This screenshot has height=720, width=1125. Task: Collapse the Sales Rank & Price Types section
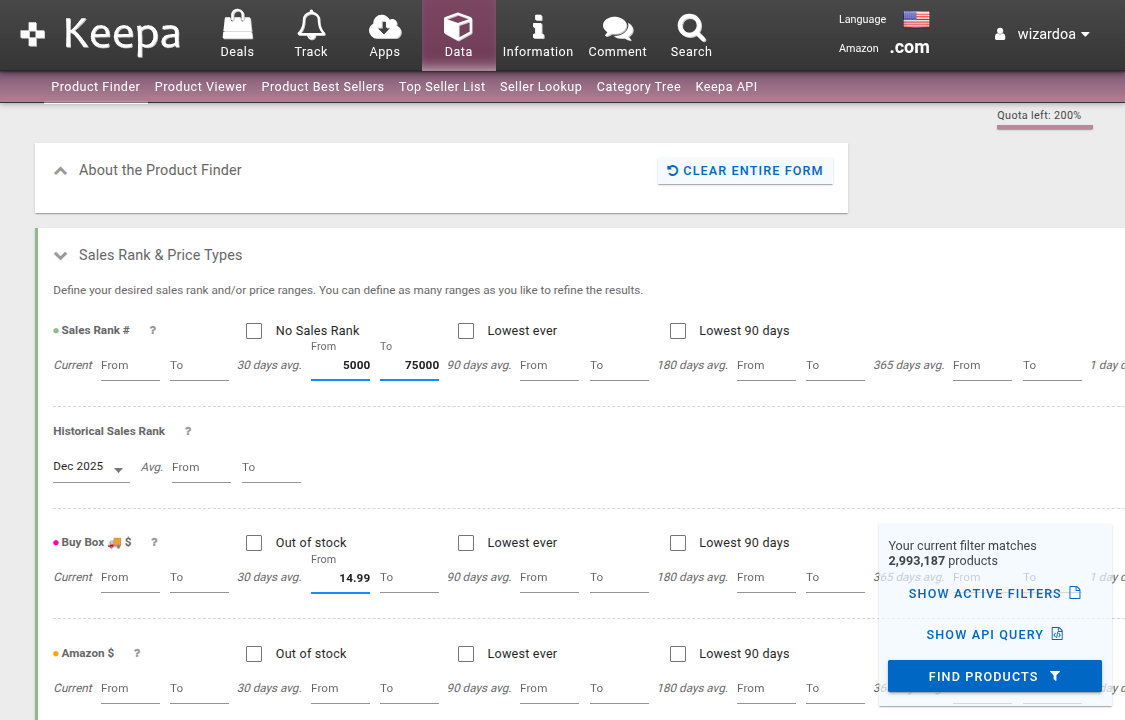(60, 255)
